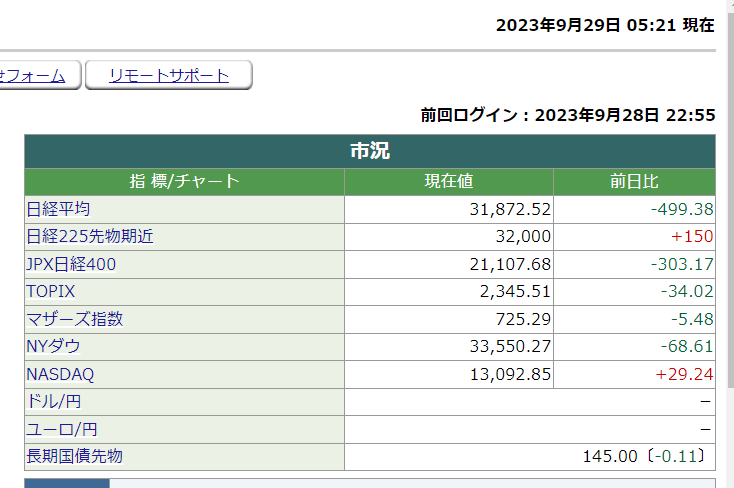
Task: Select the JPX日経400 index link
Action: 71,265
